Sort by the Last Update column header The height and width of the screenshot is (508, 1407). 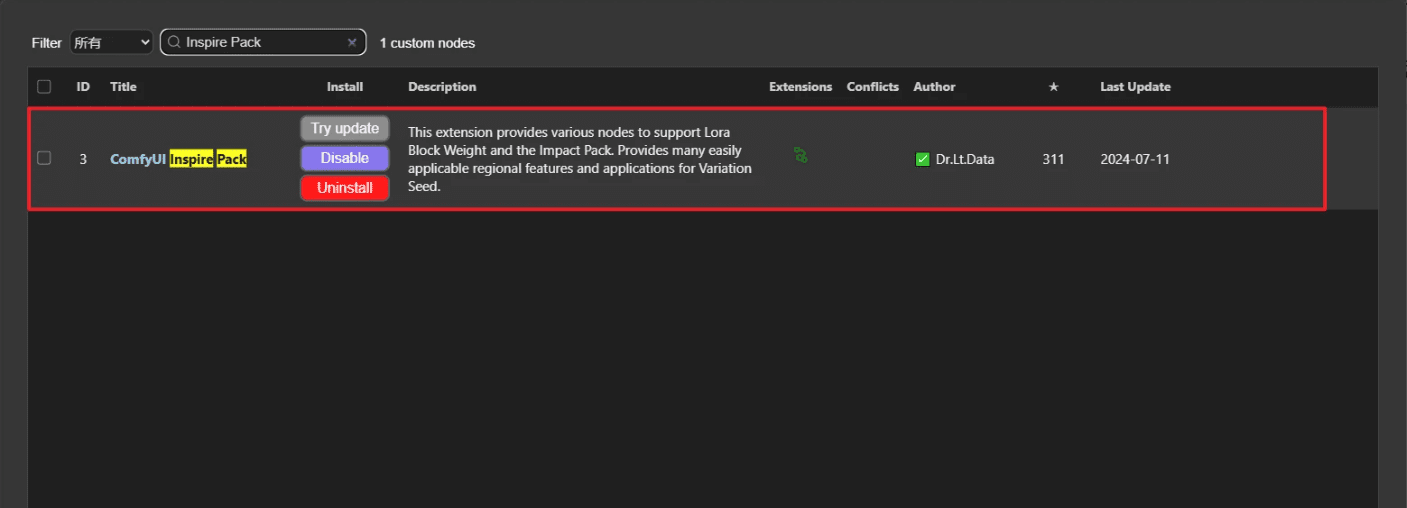click(x=1135, y=87)
